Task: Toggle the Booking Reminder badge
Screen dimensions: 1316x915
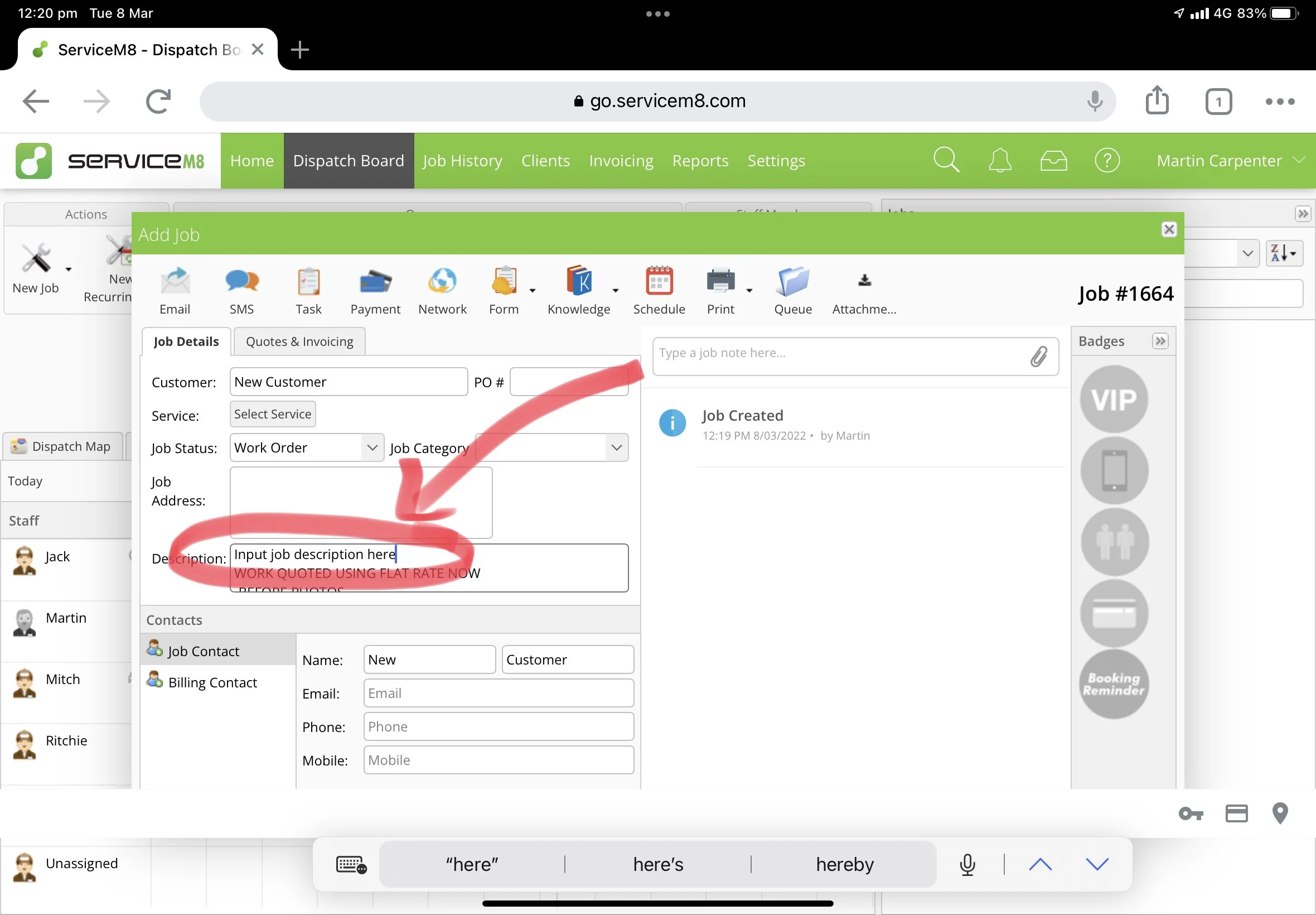Action: 1114,684
